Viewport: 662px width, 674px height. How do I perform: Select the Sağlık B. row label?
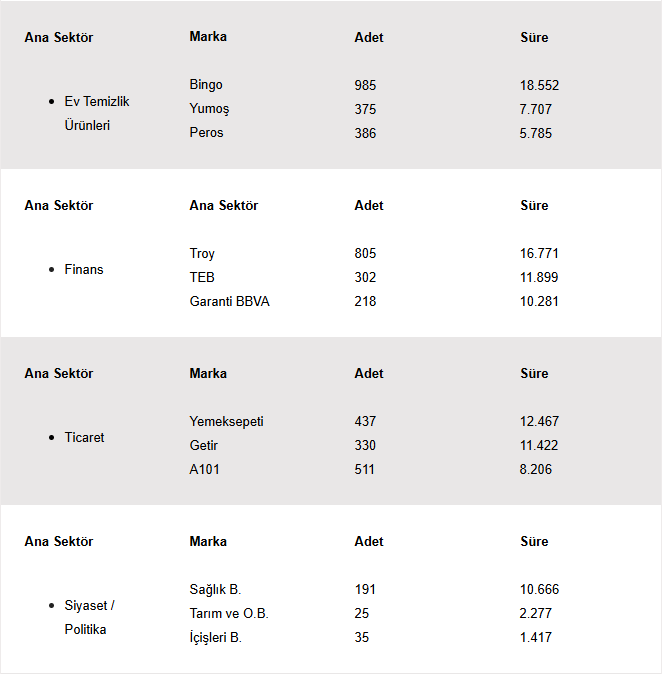coord(215,589)
